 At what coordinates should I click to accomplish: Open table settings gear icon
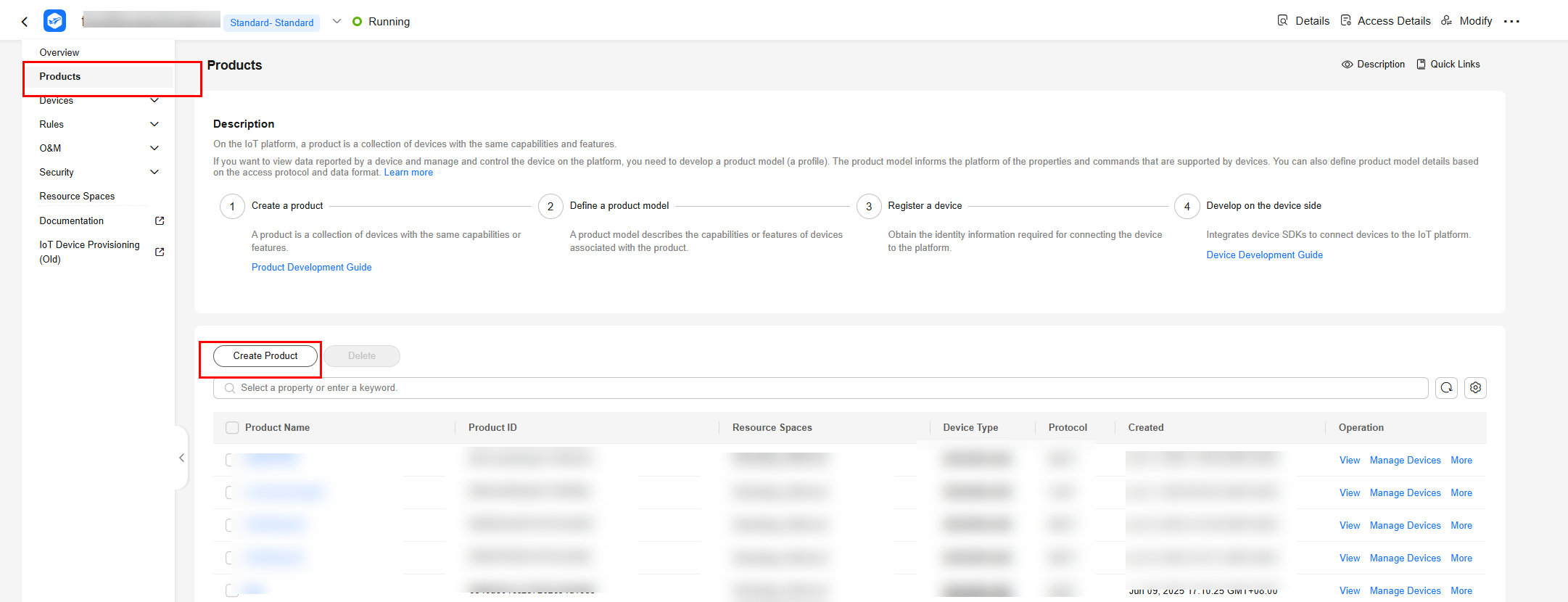1475,388
